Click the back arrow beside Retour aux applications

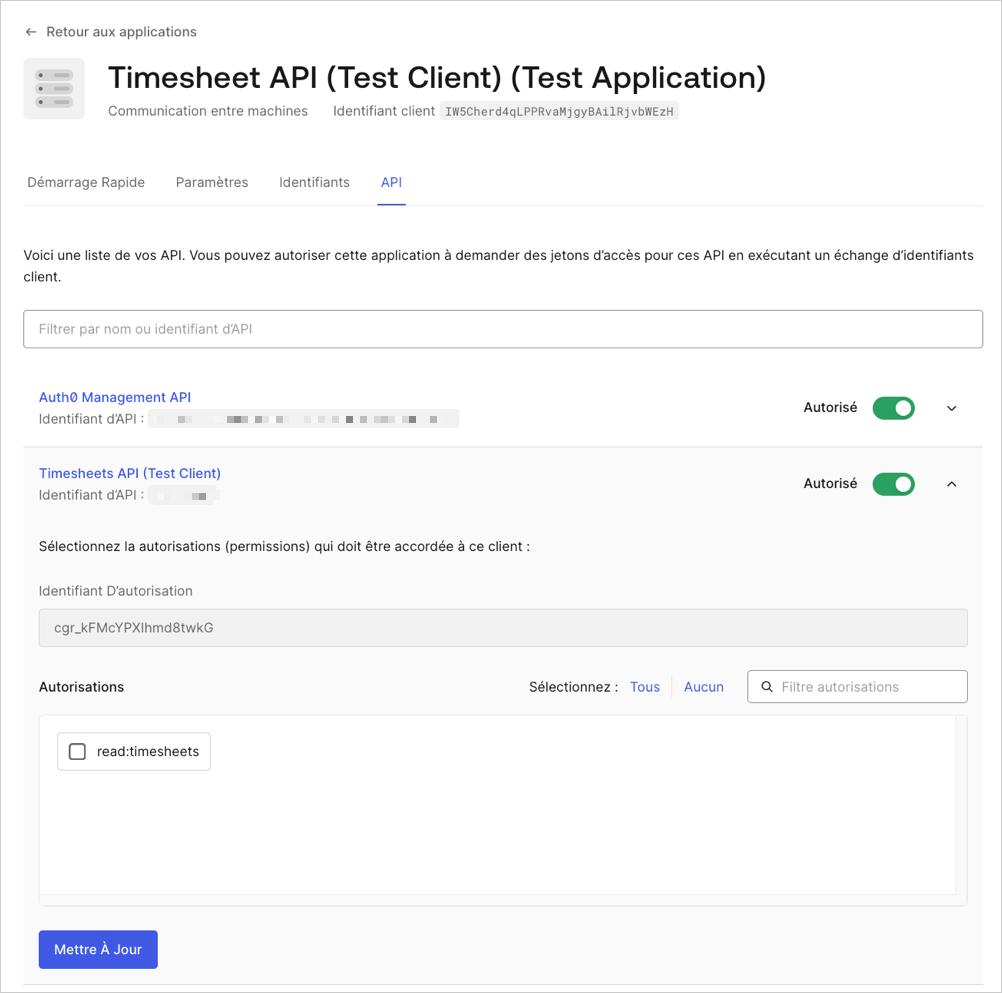pos(31,32)
